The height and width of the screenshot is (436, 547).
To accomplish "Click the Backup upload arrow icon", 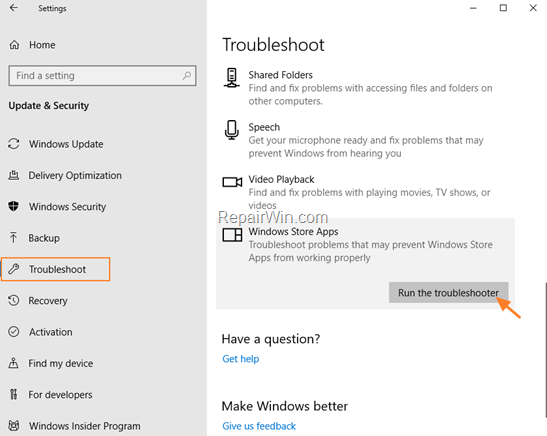I will 13,238.
